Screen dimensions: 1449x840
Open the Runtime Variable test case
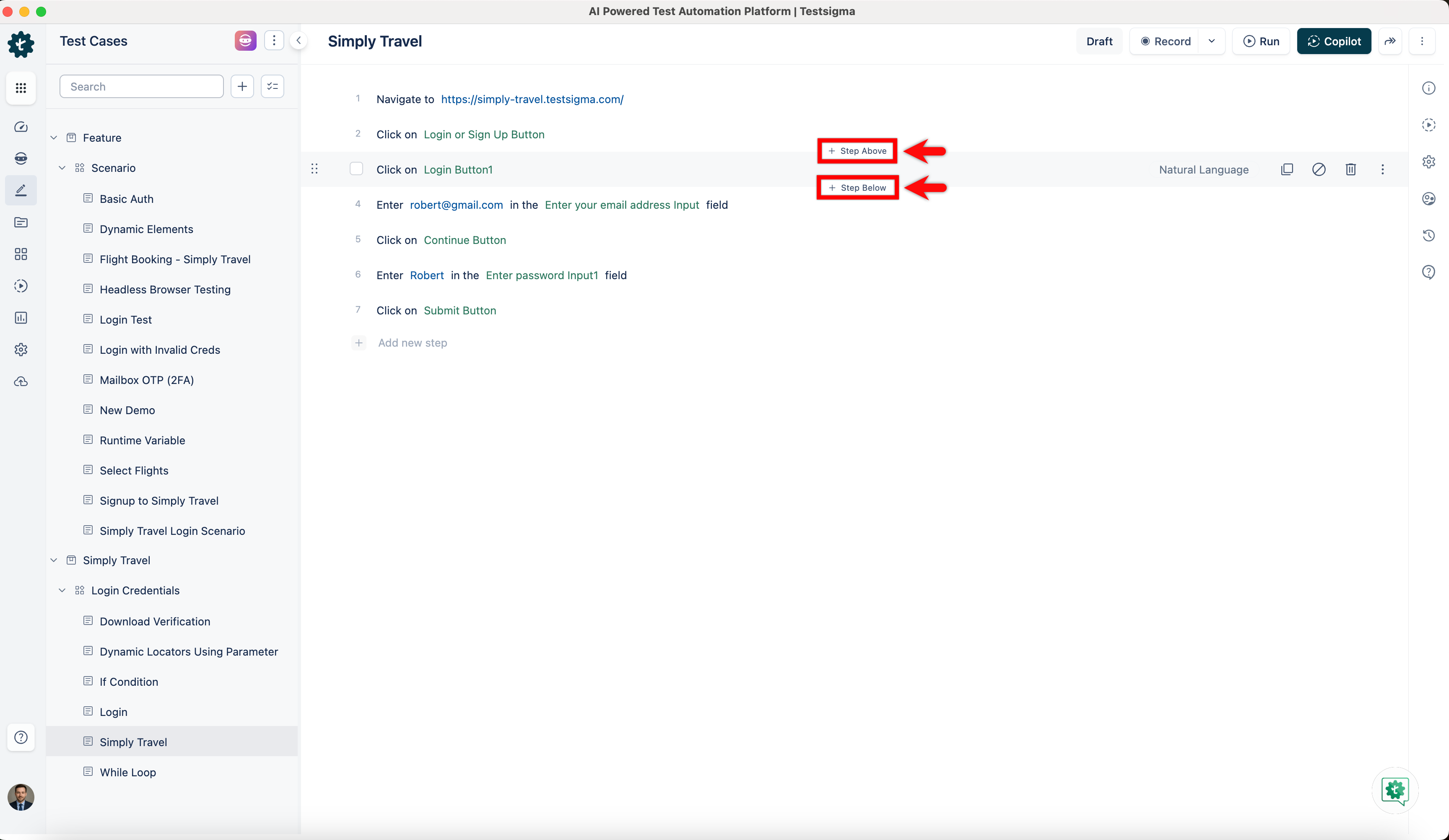pos(142,441)
